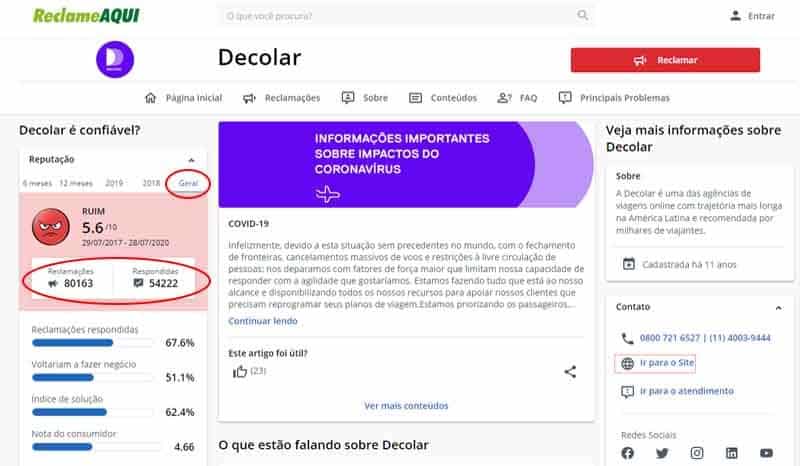Click the phone icon in Contato
The image size is (800, 466).
point(627,338)
